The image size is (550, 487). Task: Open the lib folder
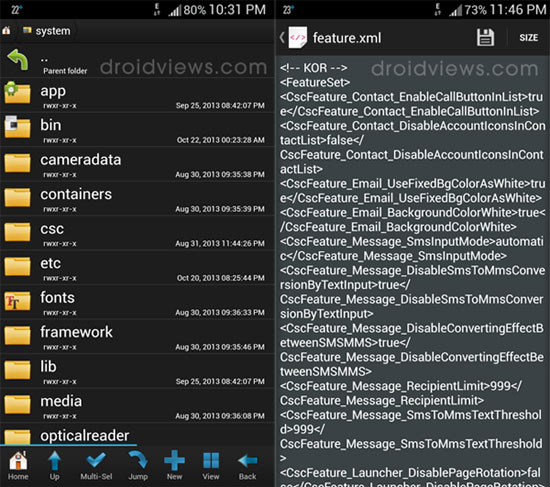click(x=137, y=371)
